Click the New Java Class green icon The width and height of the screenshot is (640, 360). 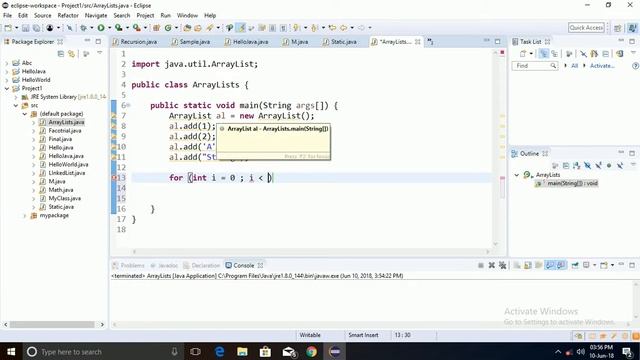168,28
